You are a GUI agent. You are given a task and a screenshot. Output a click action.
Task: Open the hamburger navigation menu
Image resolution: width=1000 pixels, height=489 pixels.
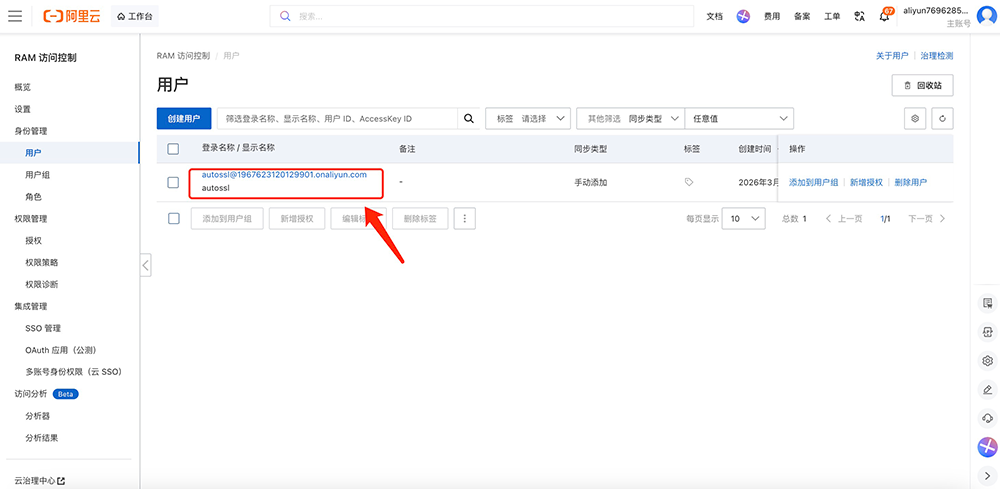point(15,16)
